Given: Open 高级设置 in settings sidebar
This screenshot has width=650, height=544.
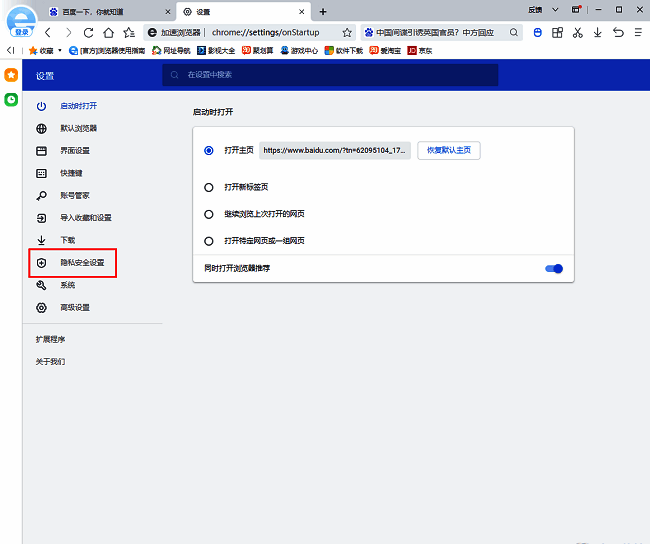Looking at the screenshot, I should click(x=74, y=308).
